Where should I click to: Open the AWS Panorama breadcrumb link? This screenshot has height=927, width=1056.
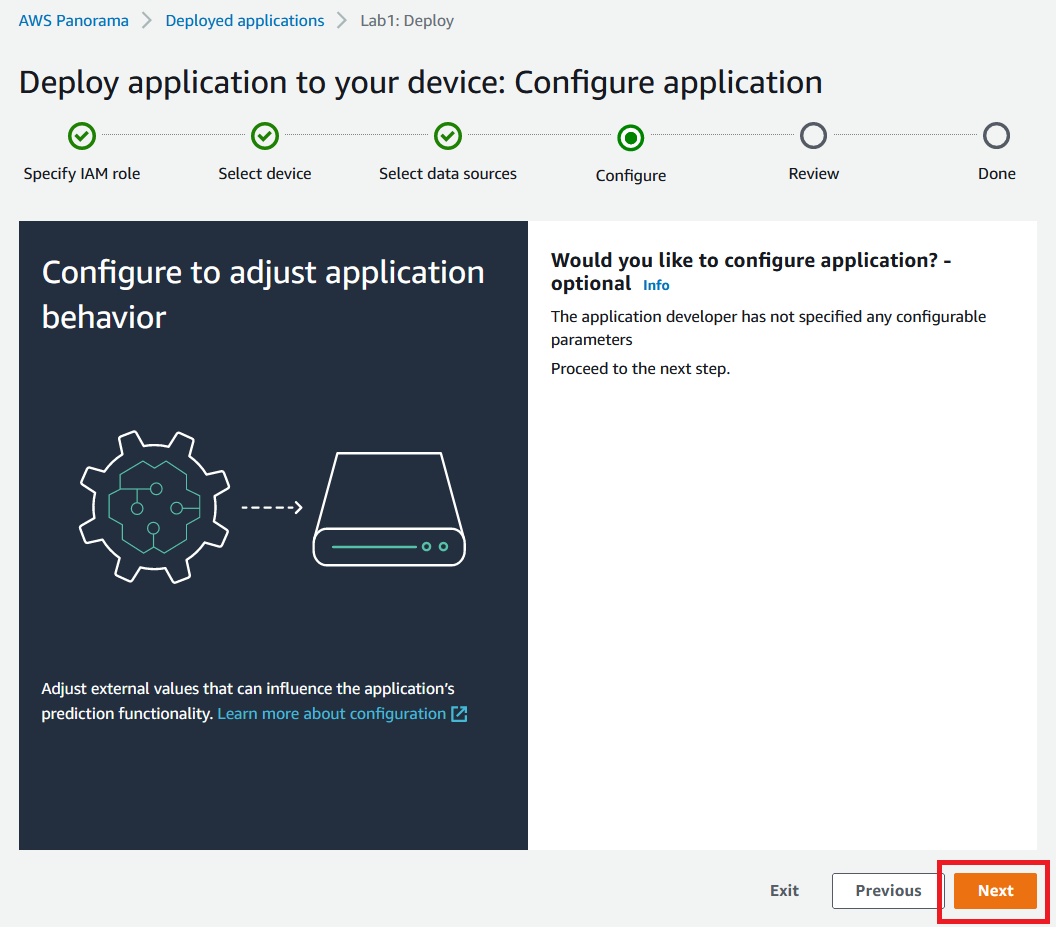(x=73, y=21)
